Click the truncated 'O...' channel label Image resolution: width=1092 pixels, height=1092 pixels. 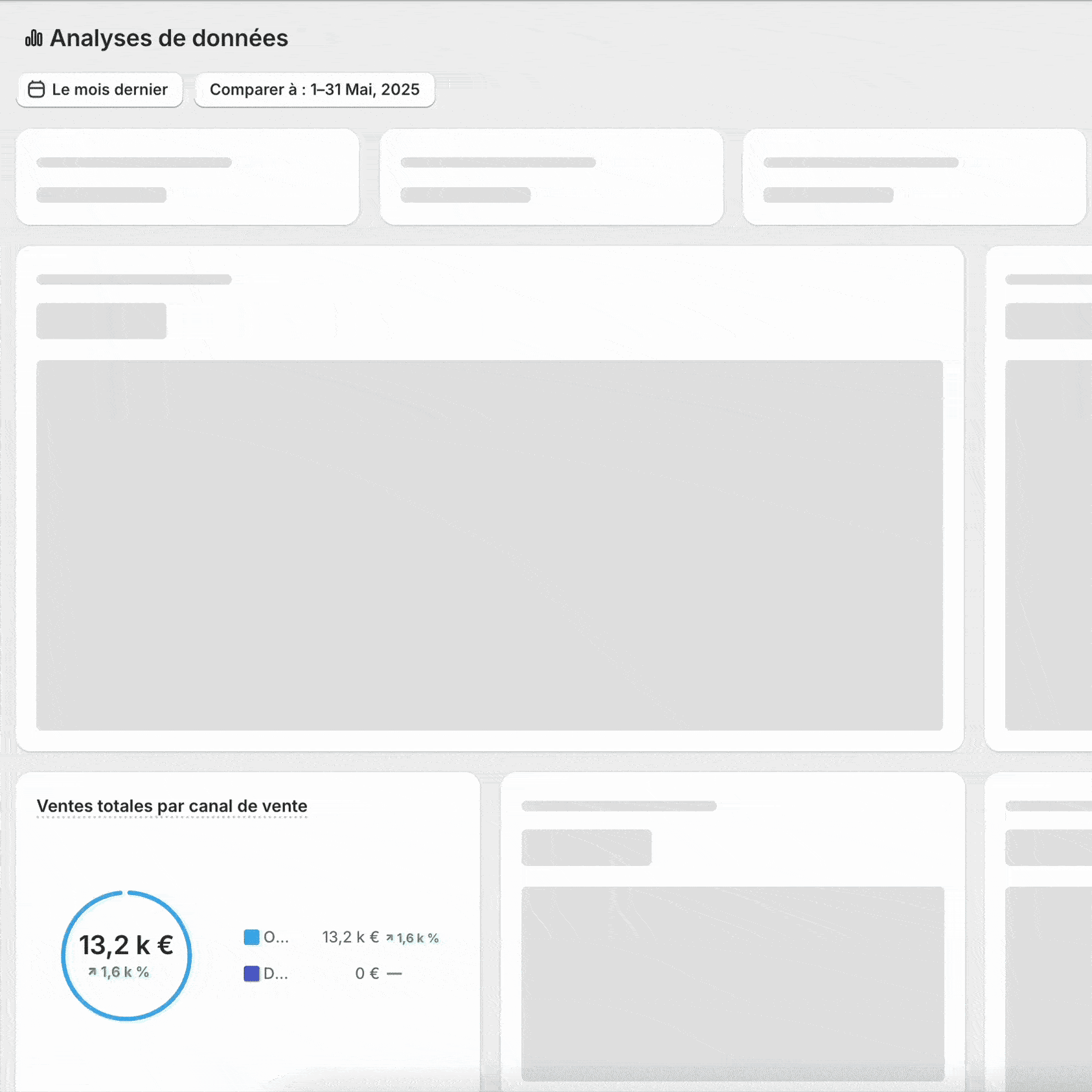276,937
